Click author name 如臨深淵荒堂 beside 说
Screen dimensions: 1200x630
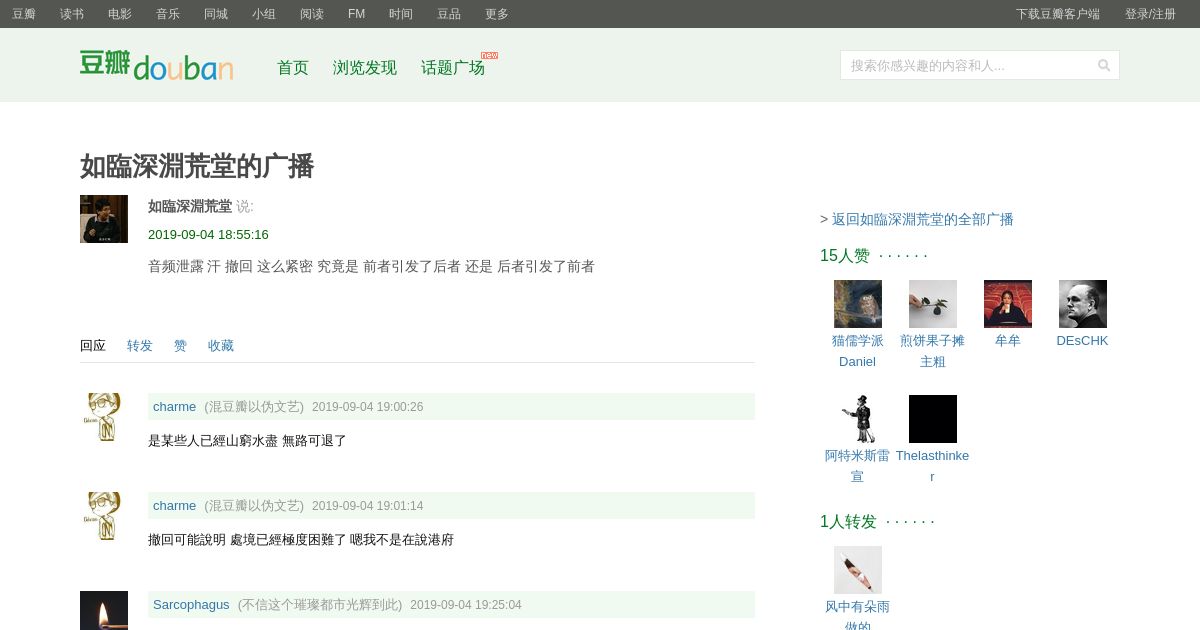190,206
